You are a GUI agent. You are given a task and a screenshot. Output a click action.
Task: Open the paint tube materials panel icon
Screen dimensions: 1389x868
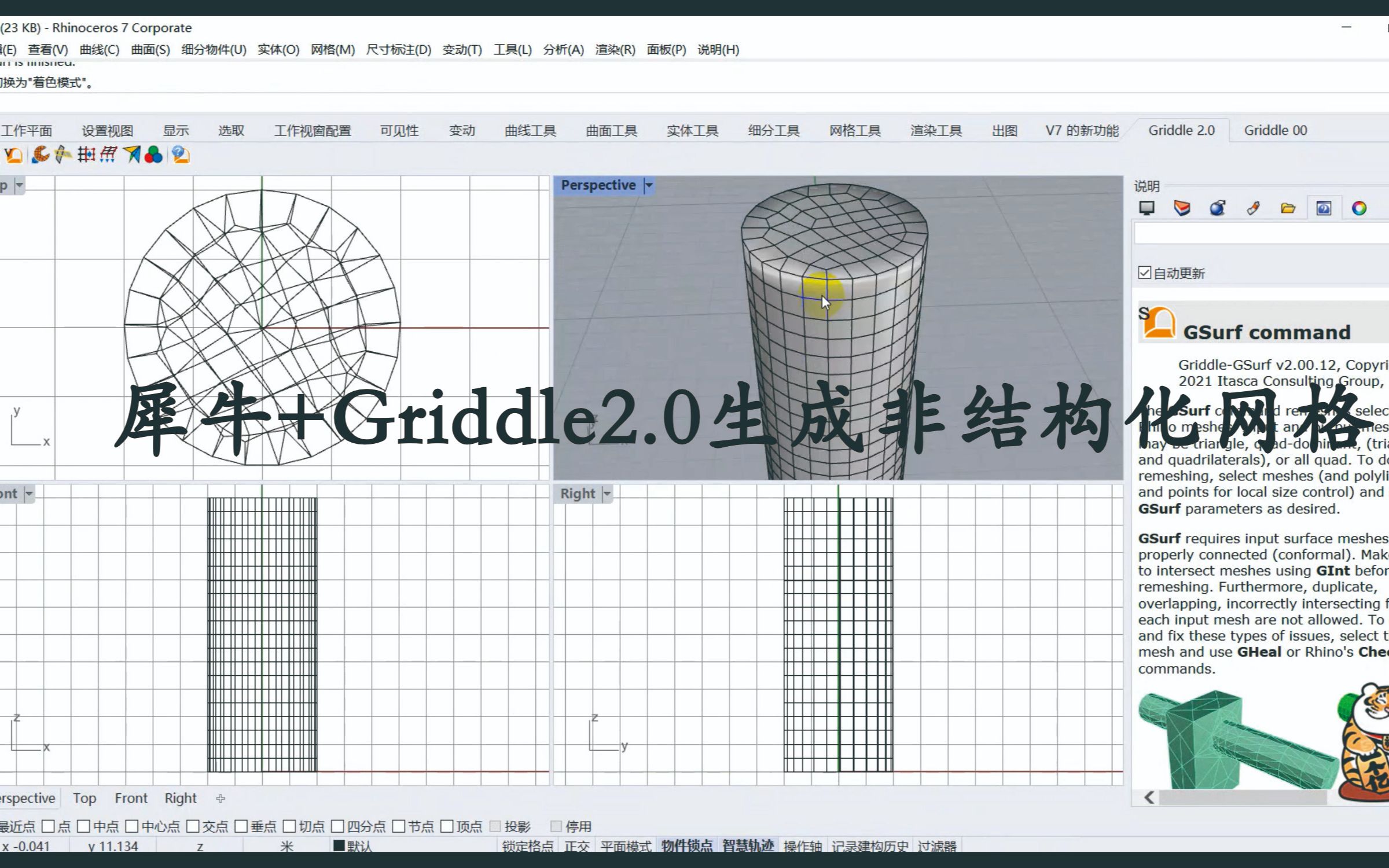pyautogui.click(x=1253, y=208)
